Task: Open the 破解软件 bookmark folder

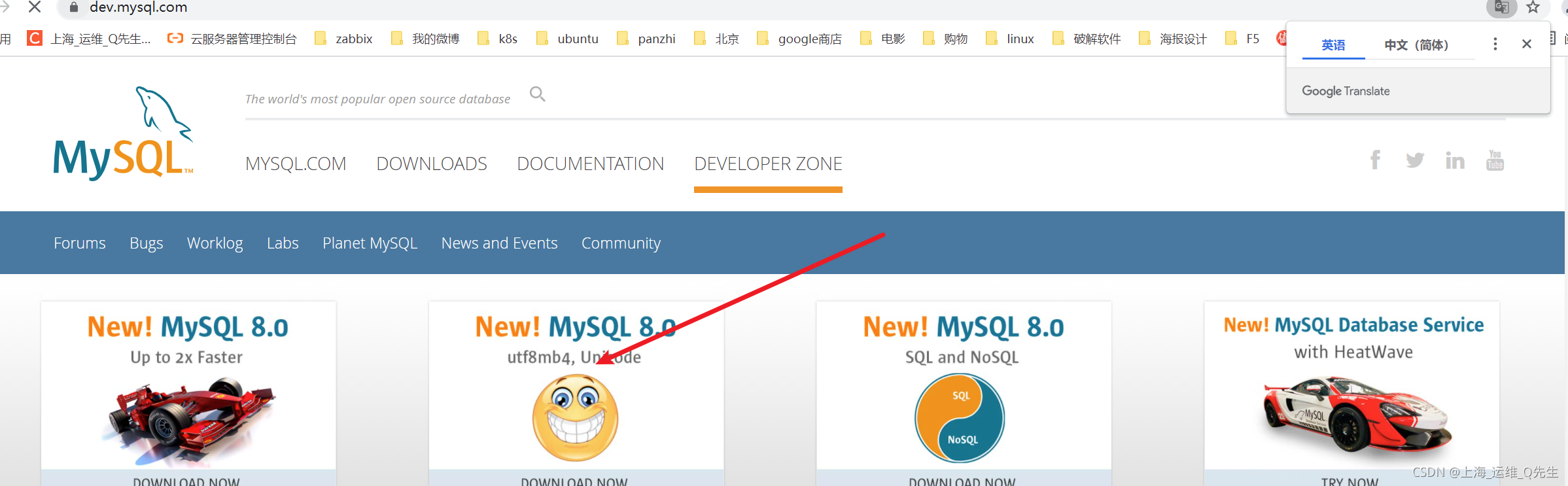Action: pos(1087,39)
